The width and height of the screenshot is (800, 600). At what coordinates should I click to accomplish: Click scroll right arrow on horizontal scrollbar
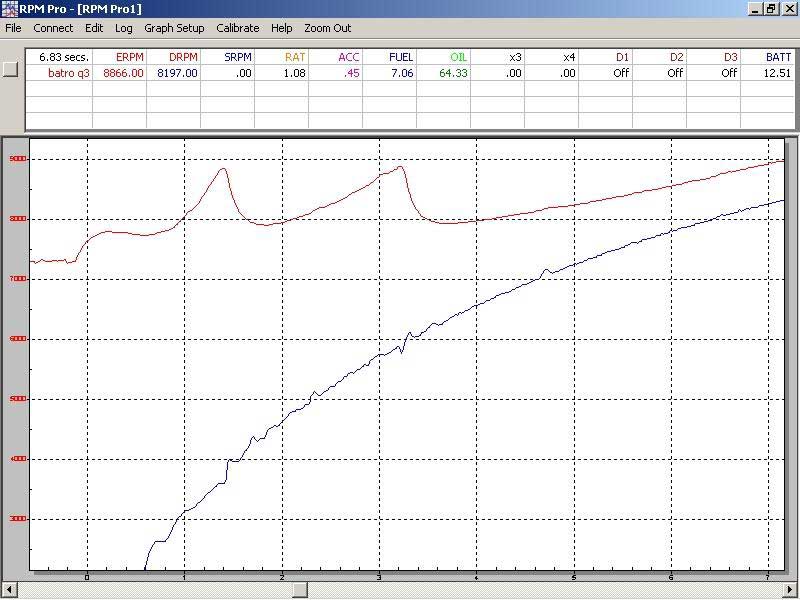[x=790, y=589]
